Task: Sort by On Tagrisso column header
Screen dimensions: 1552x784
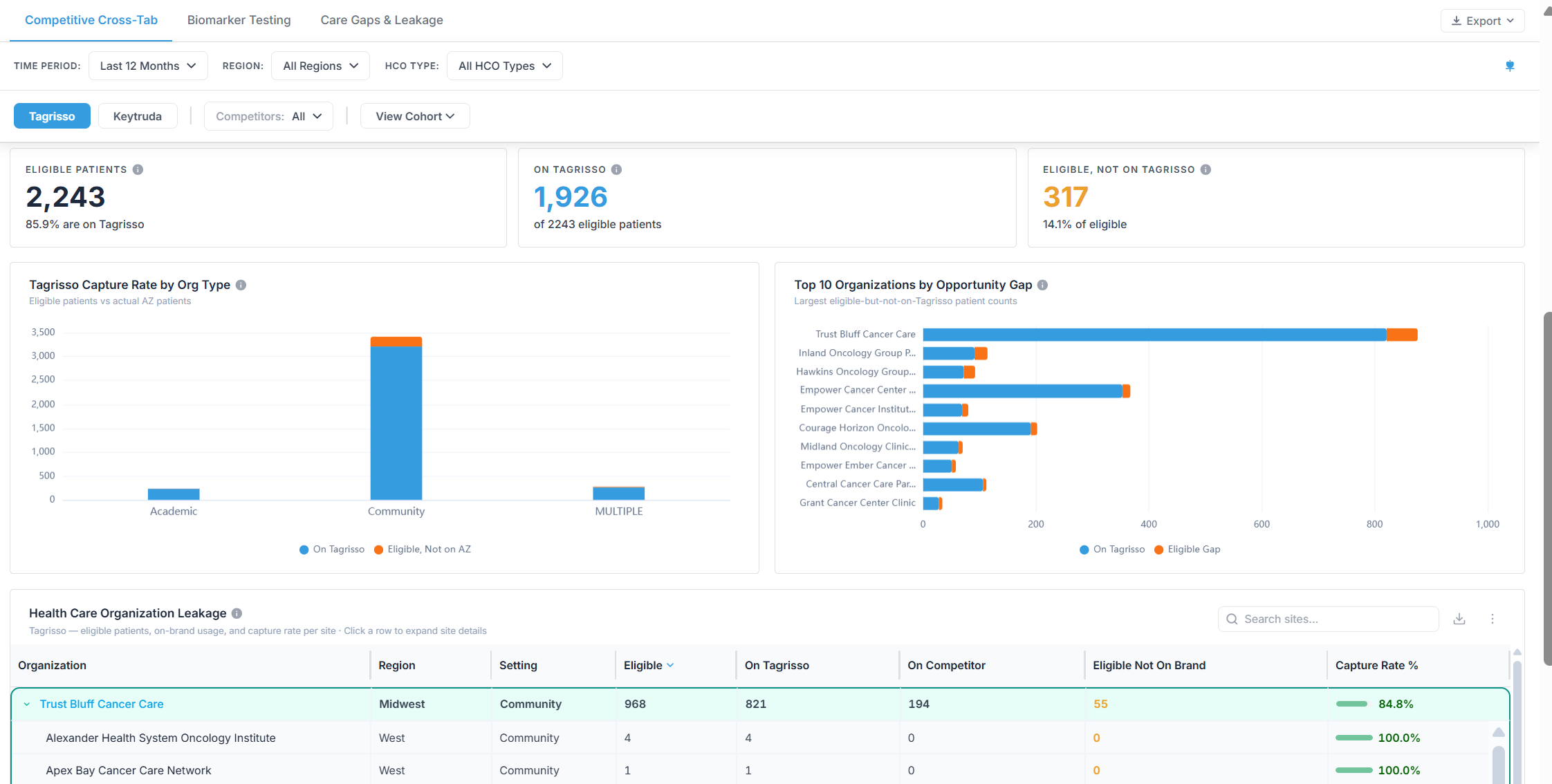Action: (x=777, y=665)
